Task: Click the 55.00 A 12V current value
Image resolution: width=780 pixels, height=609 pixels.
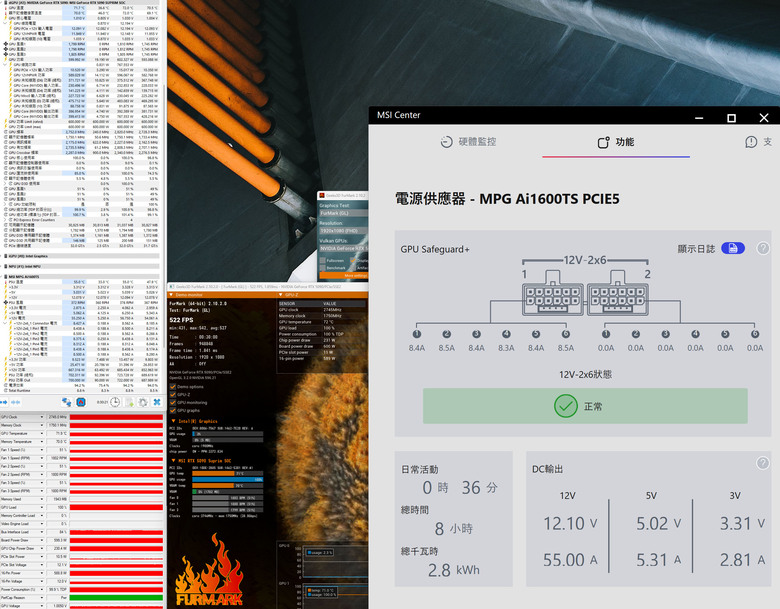Action: click(x=570, y=560)
